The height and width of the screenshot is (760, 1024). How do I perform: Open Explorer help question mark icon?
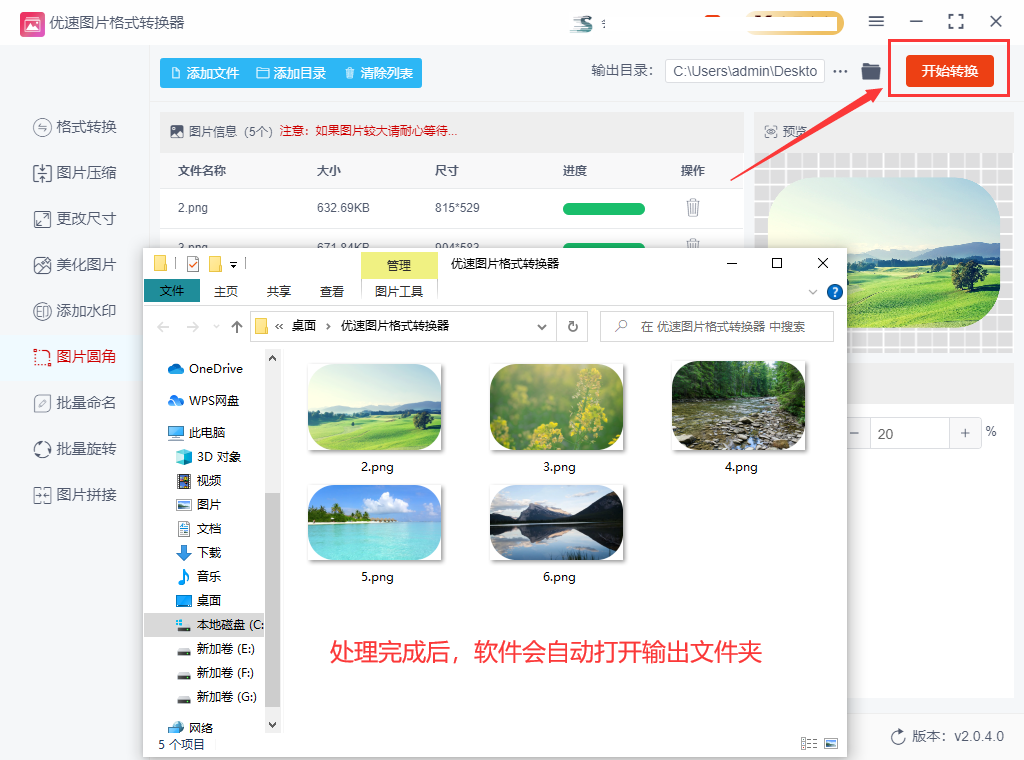[x=835, y=292]
